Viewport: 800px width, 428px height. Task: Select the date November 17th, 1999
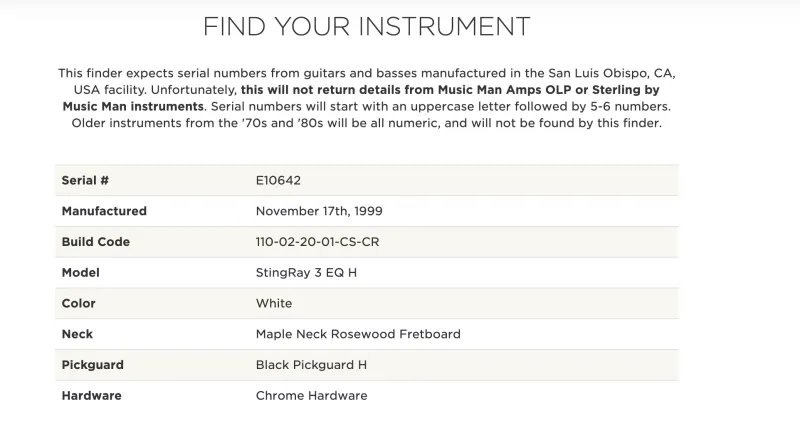(x=319, y=211)
